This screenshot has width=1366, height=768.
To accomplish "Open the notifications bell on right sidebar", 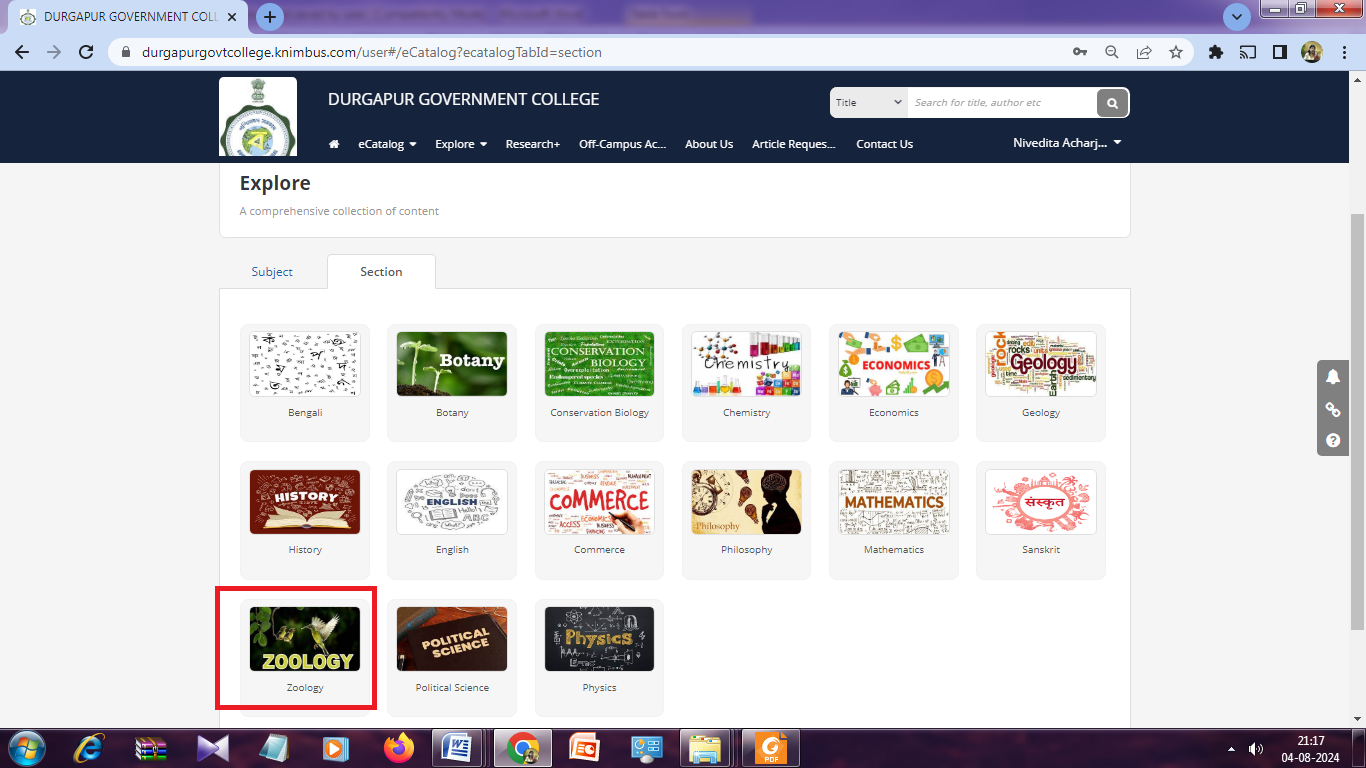I will click(x=1332, y=377).
